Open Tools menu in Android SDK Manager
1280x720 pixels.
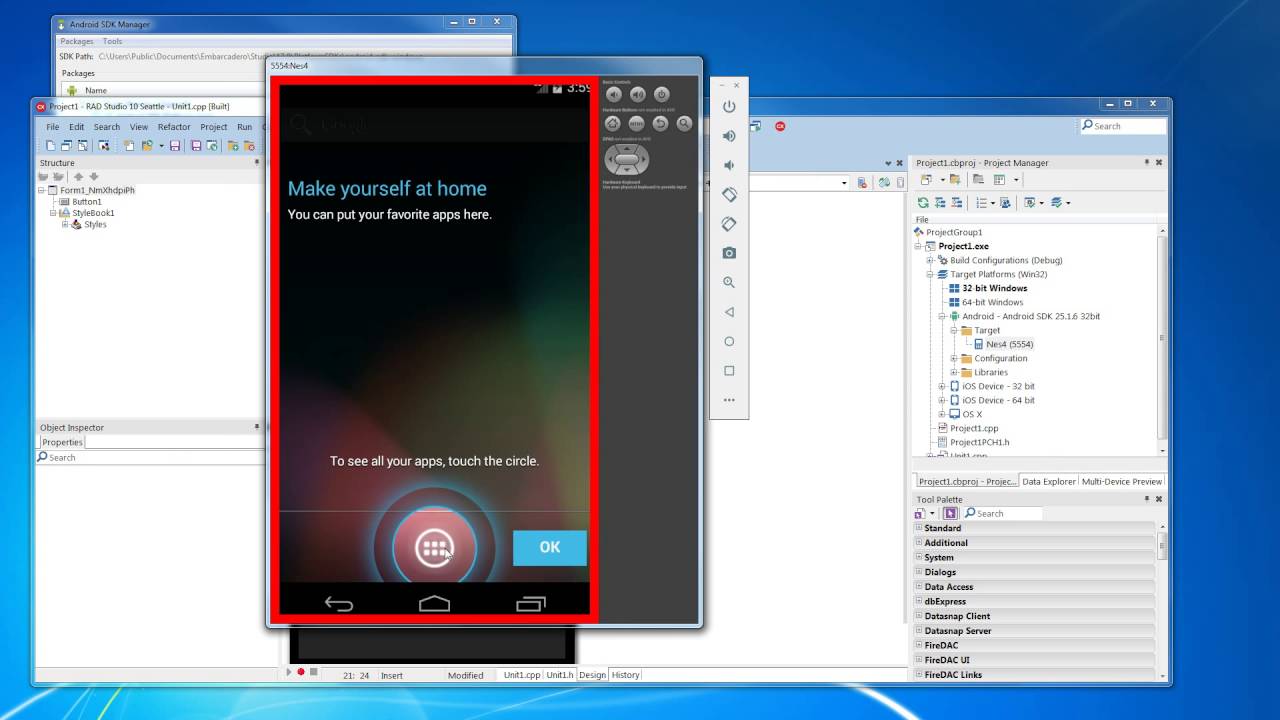(x=112, y=41)
